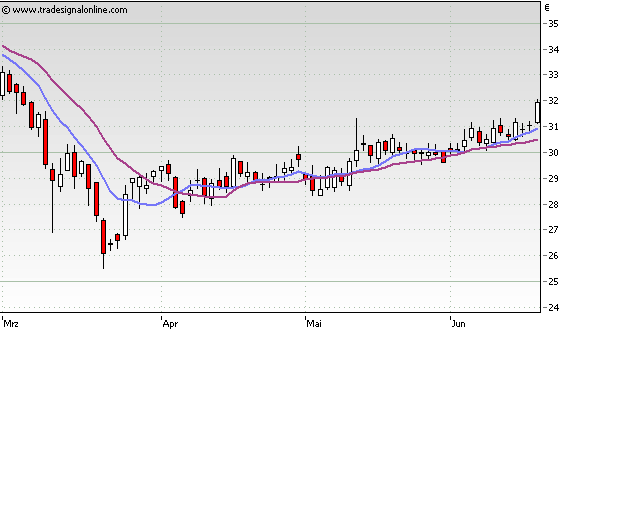This screenshot has width=640, height=512.
Task: Click the 27 price label on the axis
Action: point(553,230)
